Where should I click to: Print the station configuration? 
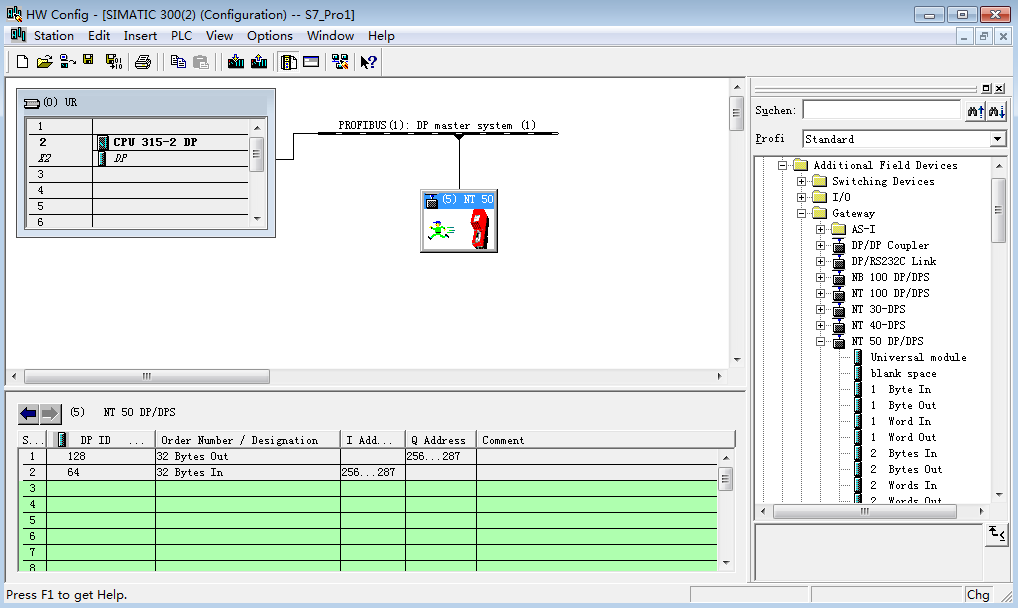(144, 61)
